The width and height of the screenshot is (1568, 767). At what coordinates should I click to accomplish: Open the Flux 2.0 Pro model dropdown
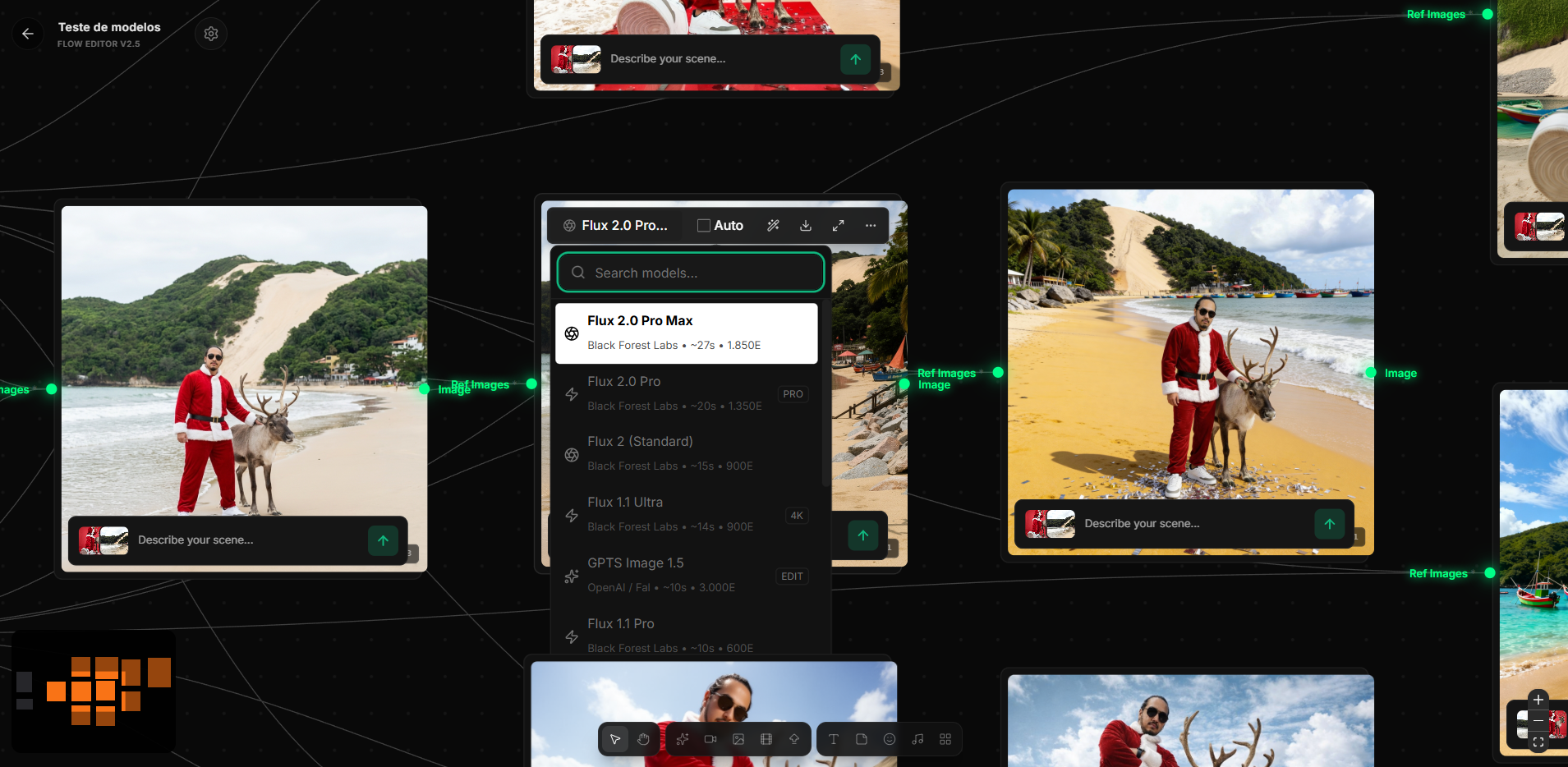coord(618,225)
